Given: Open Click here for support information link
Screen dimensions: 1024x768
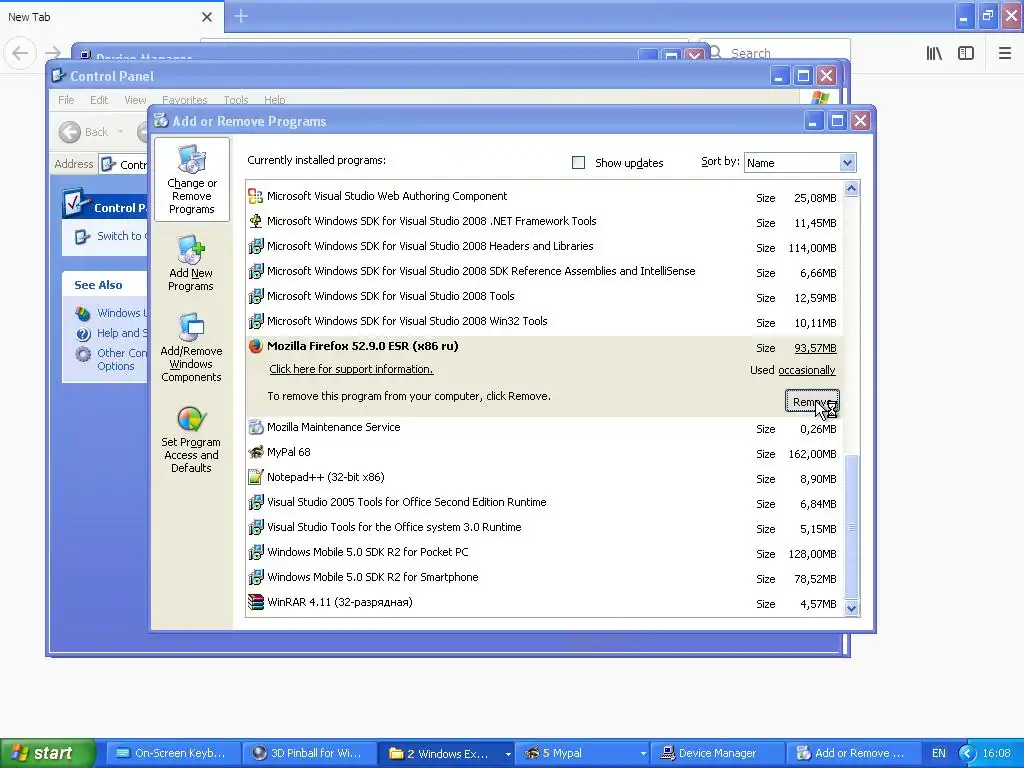Looking at the screenshot, I should 351,369.
